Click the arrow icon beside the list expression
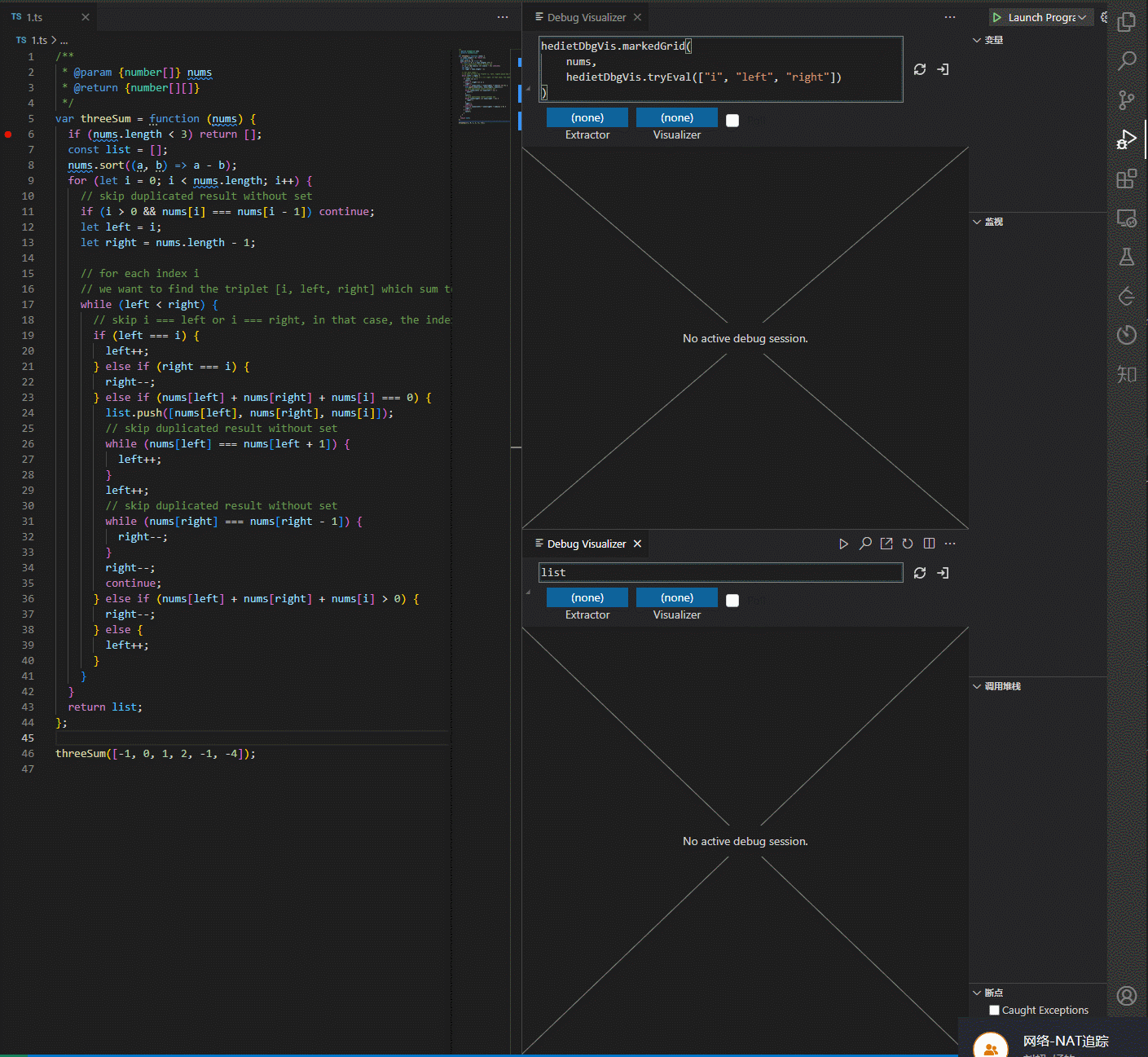This screenshot has height=1057, width=1148. pyautogui.click(x=943, y=573)
